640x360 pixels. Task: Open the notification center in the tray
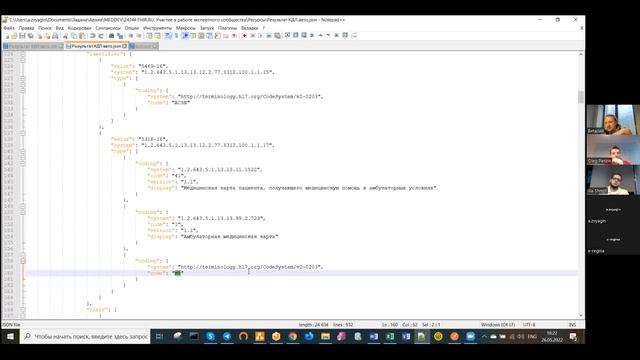(x=573, y=337)
